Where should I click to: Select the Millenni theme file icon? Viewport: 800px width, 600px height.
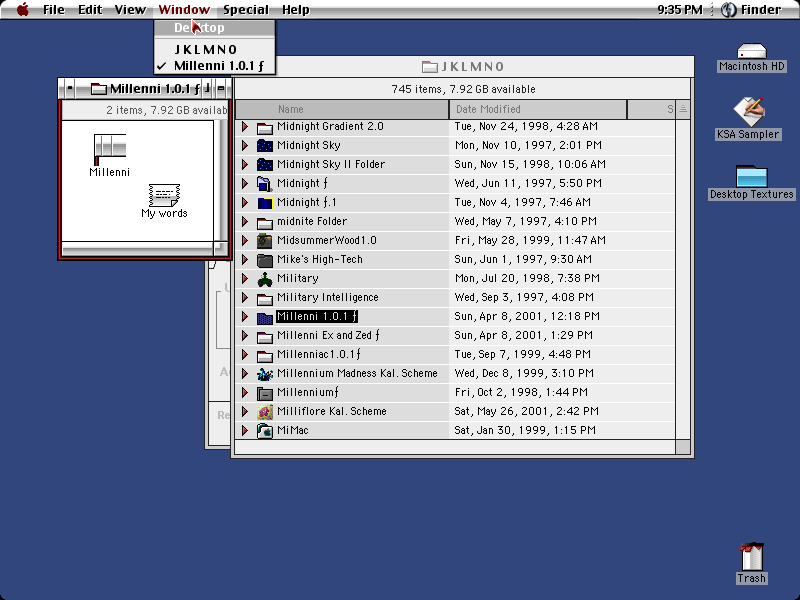pyautogui.click(x=110, y=149)
